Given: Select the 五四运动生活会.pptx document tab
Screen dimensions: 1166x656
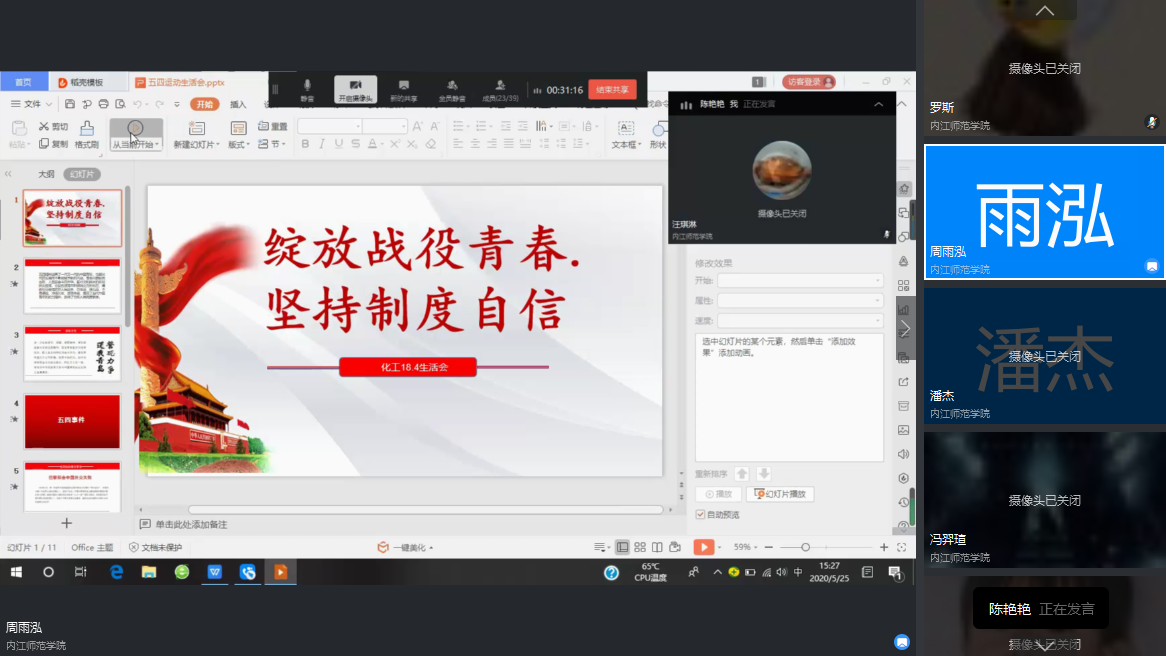Looking at the screenshot, I should point(181,82).
